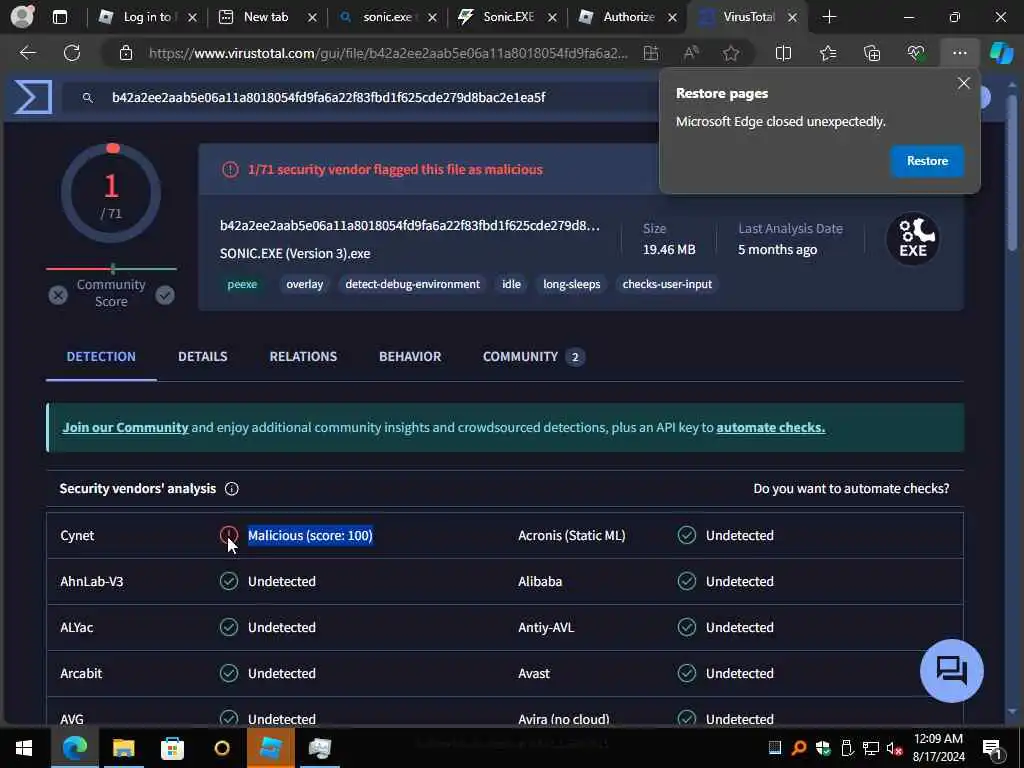This screenshot has width=1024, height=768.
Task: Open Browser essentials heart icon
Action: [x=916, y=53]
